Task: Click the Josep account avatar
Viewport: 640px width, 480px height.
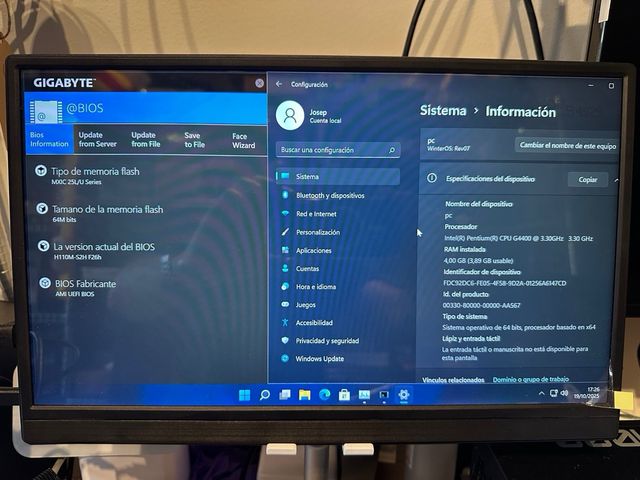Action: tap(290, 116)
